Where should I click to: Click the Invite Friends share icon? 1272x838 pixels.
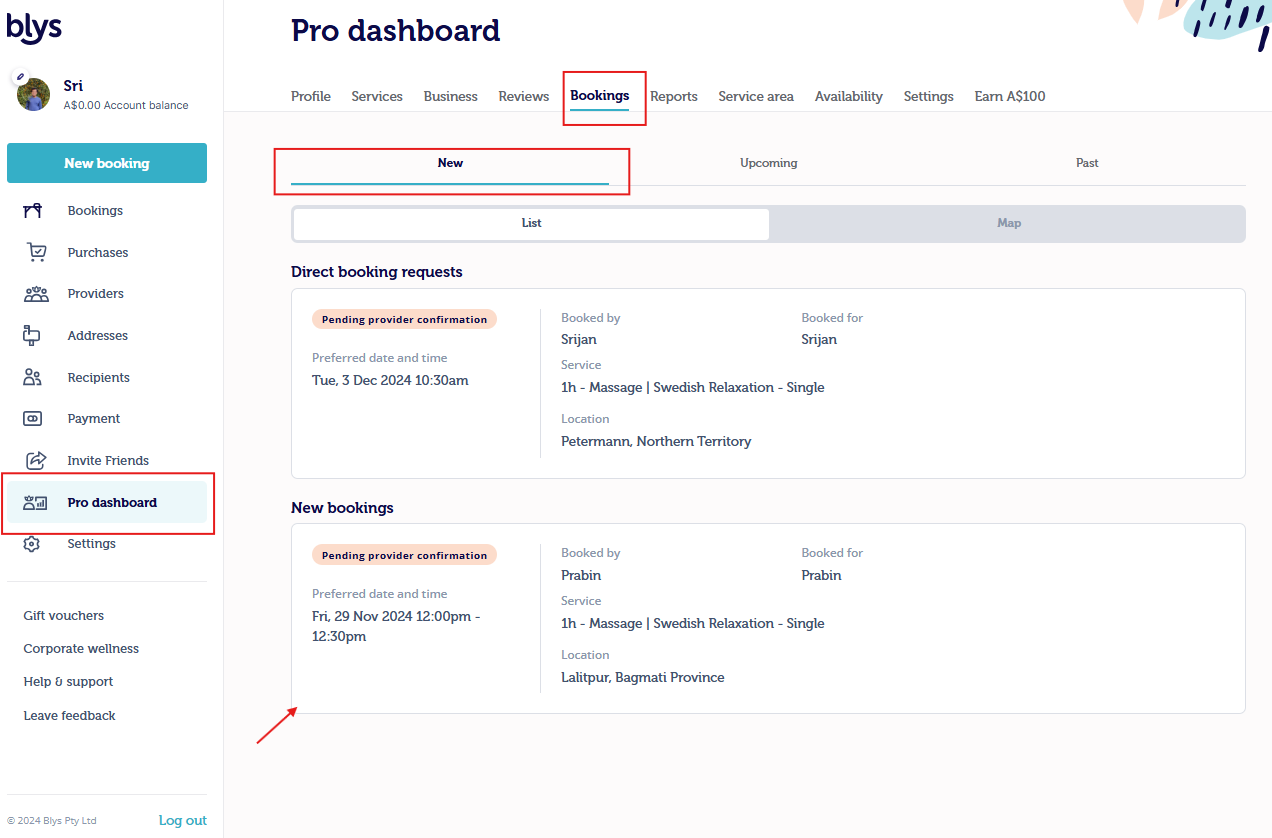[35, 461]
